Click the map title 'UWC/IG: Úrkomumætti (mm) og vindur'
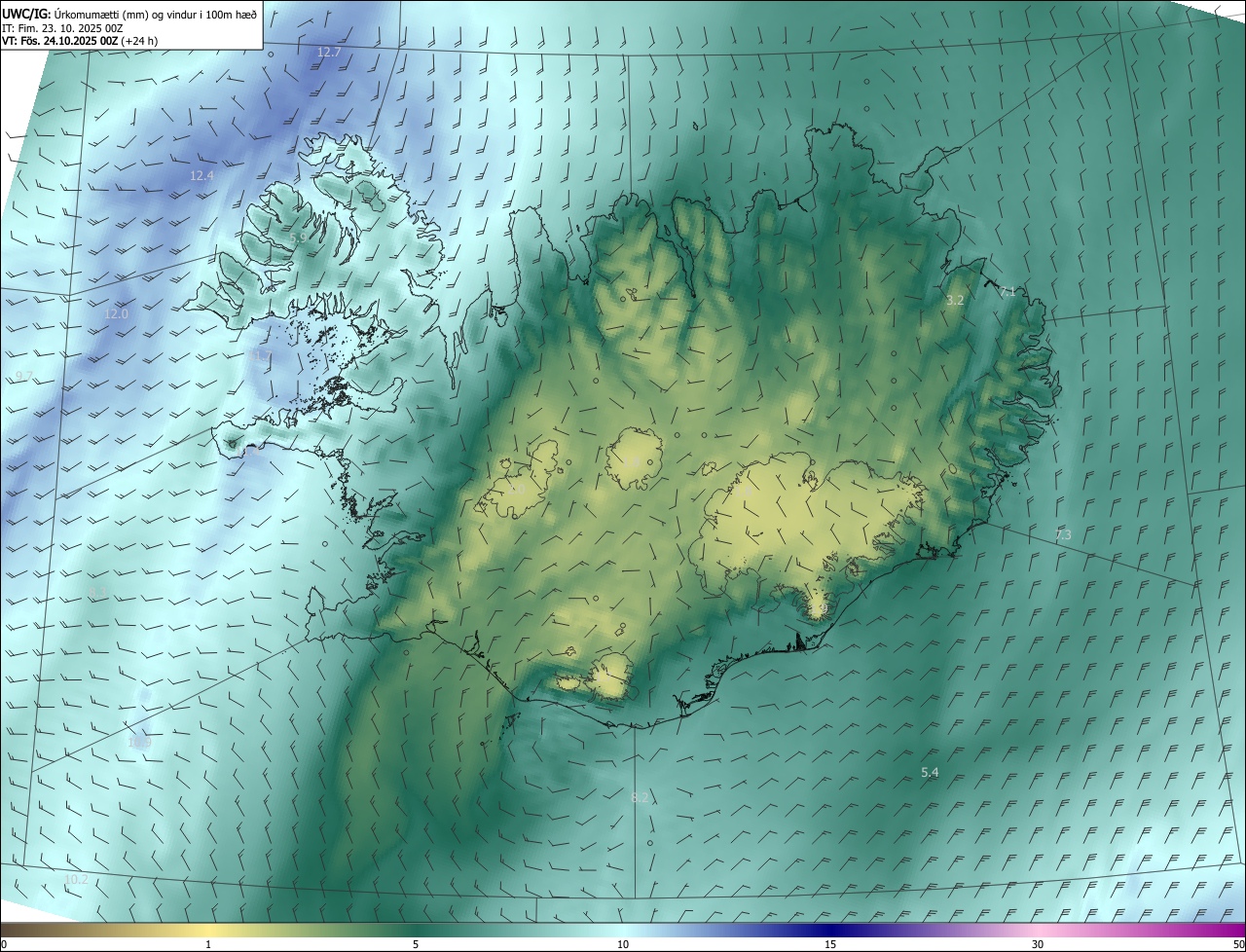Image resolution: width=1246 pixels, height=952 pixels. click(x=129, y=14)
